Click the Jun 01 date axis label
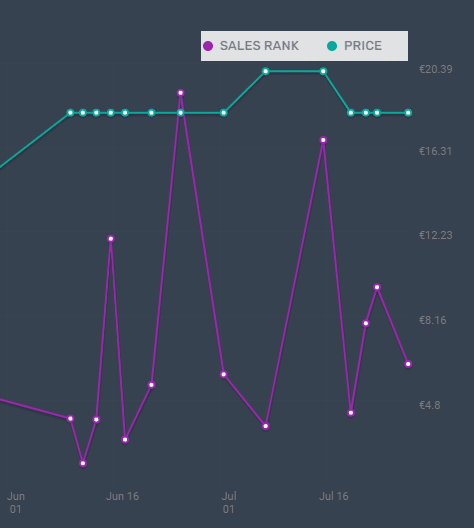The width and height of the screenshot is (474, 528). tap(16, 502)
